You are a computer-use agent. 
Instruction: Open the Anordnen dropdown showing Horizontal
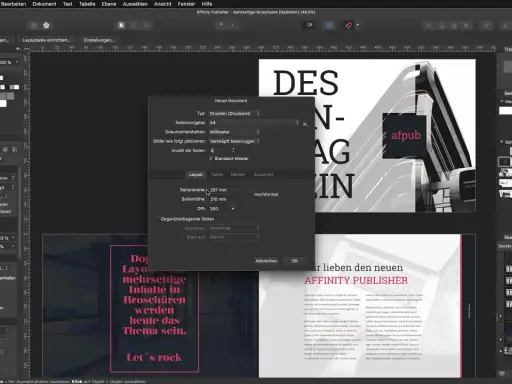[234, 228]
